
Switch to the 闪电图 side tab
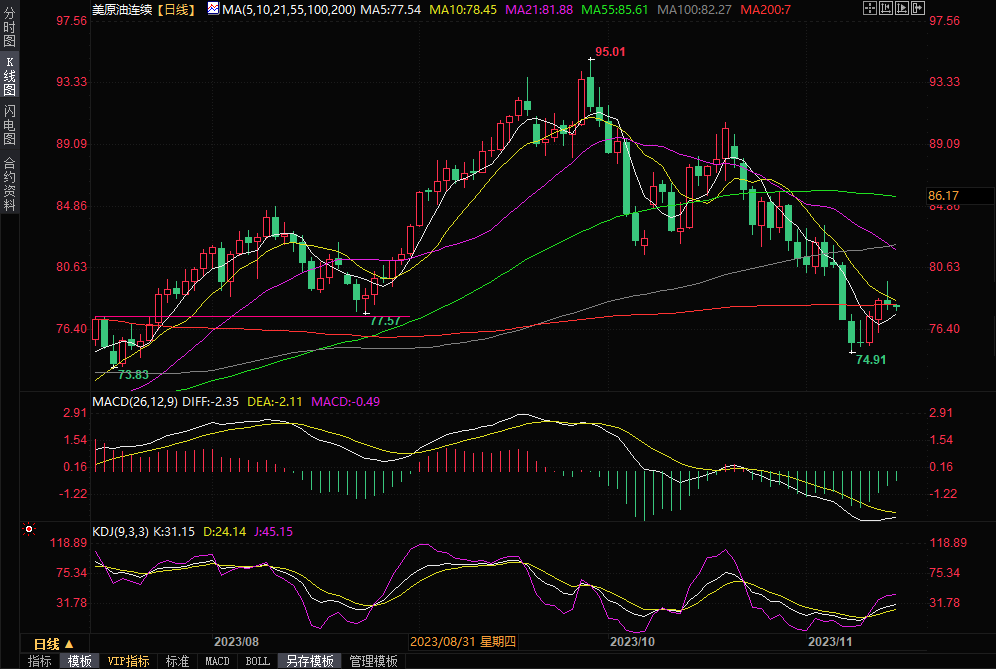pos(10,125)
